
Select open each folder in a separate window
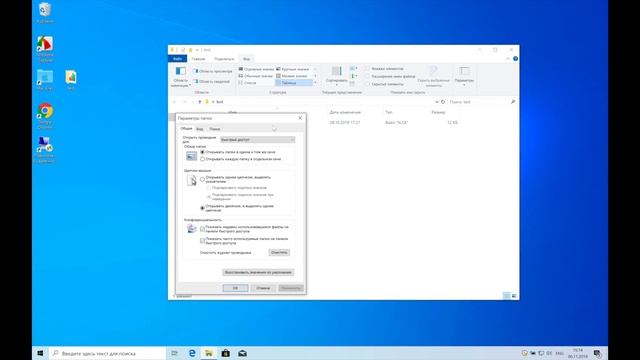tap(202, 159)
